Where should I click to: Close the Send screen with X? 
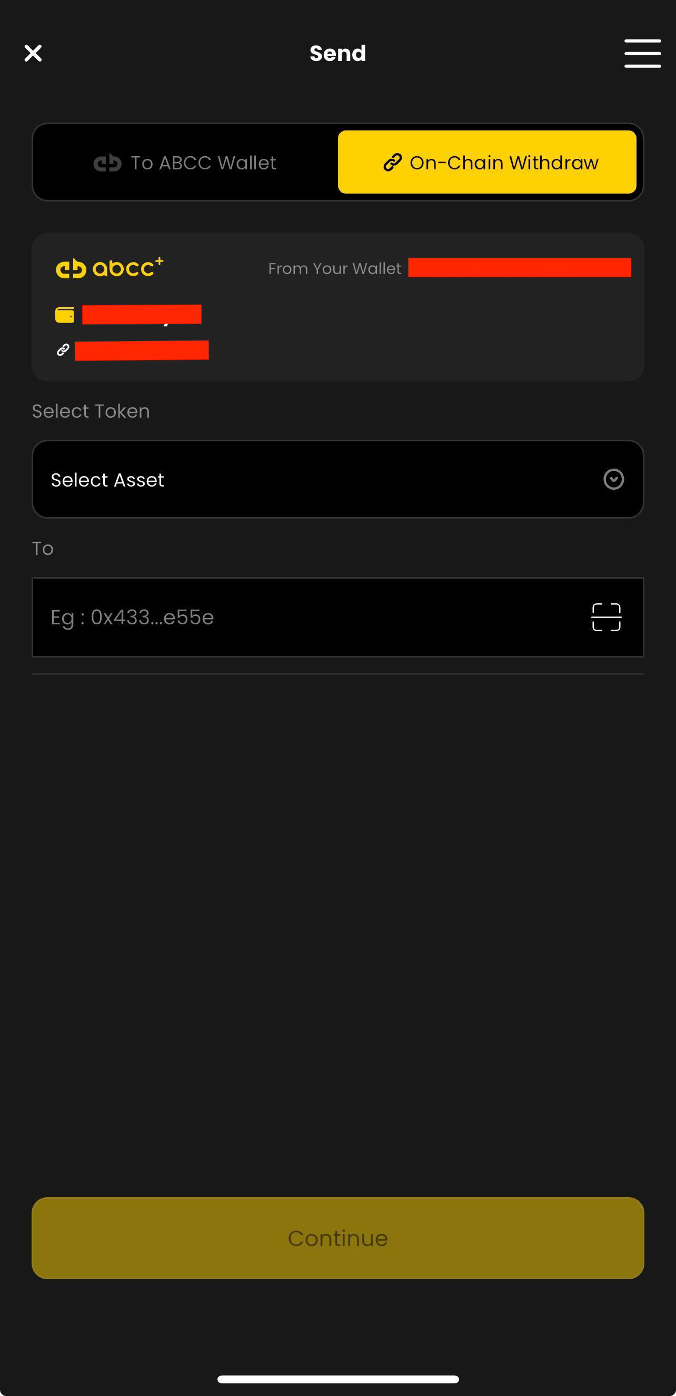click(33, 53)
